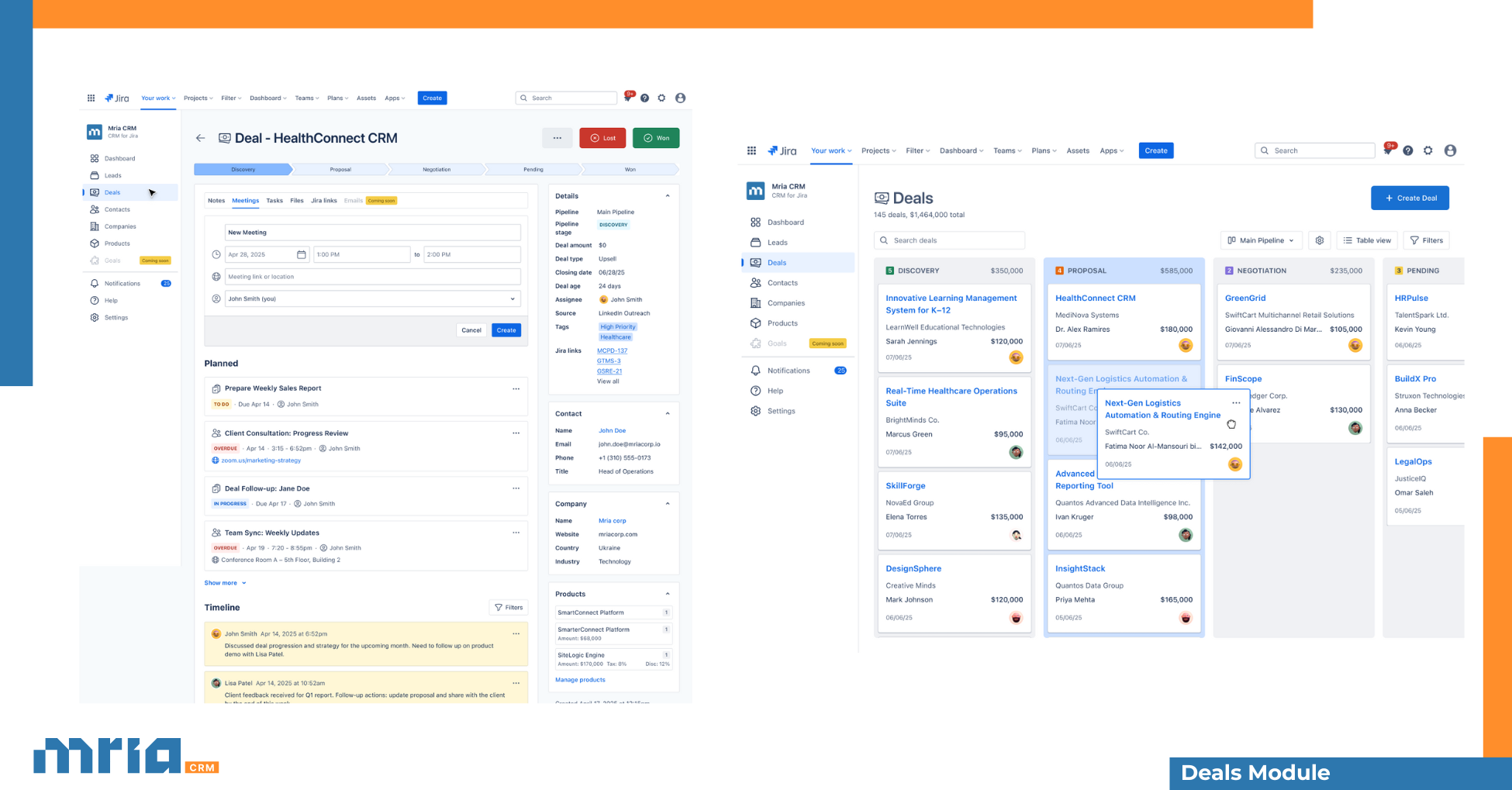Open Leads in Deal detail page sidebar
The width and height of the screenshot is (1512, 790).
(x=113, y=175)
